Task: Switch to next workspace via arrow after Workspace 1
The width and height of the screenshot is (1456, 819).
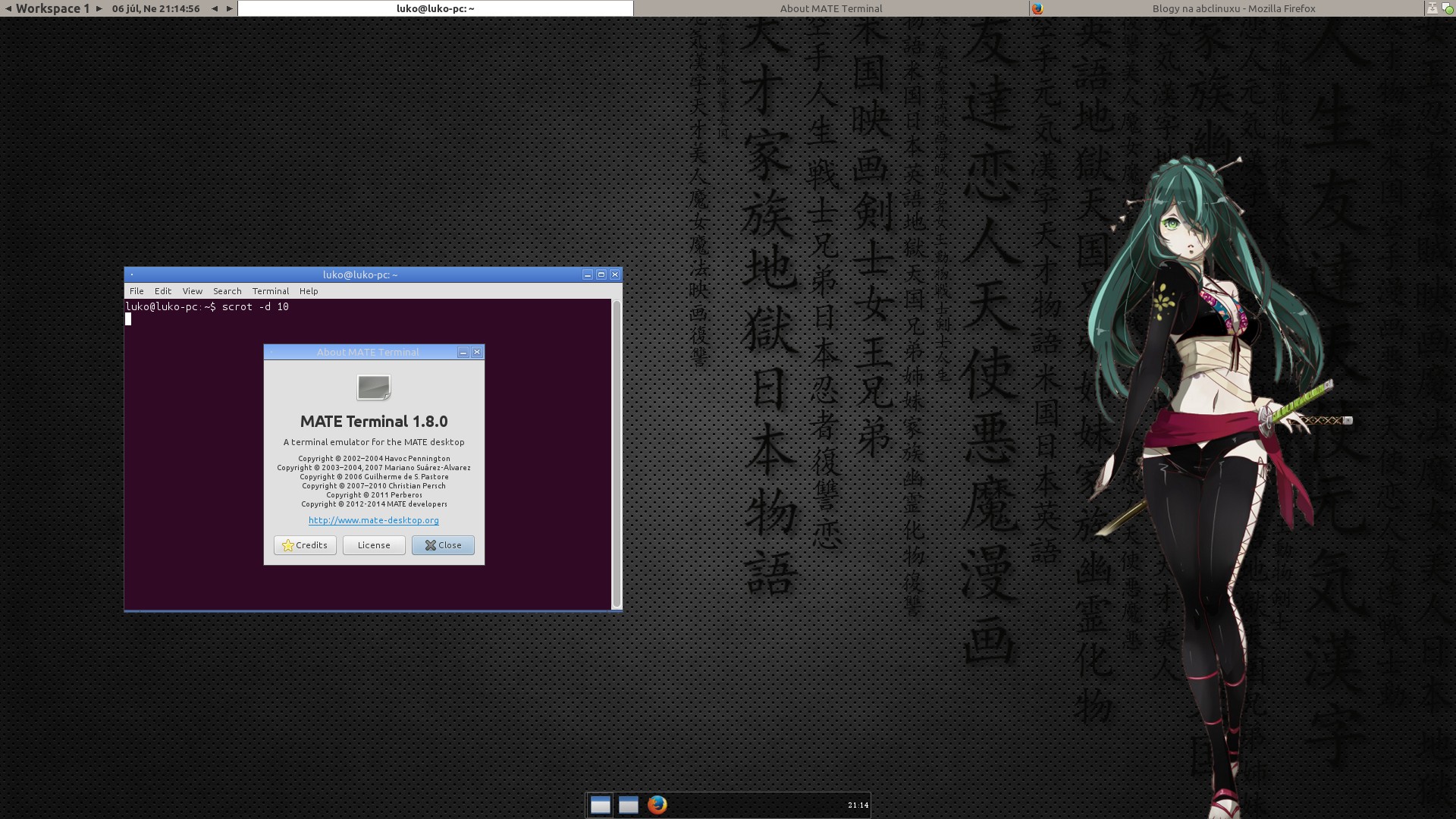Action: tap(99, 8)
